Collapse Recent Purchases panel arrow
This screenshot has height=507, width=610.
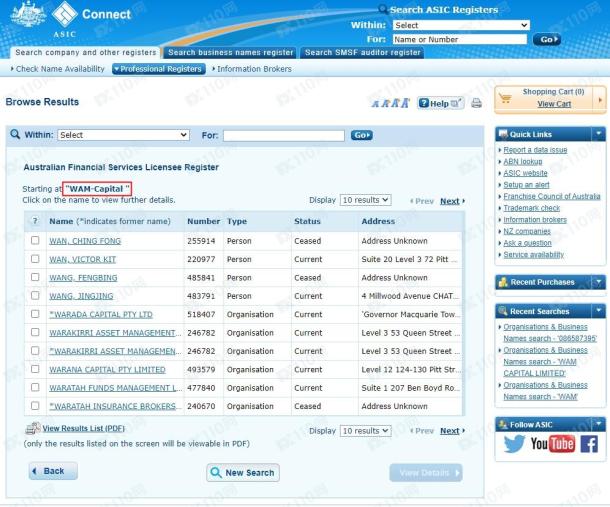point(598,282)
